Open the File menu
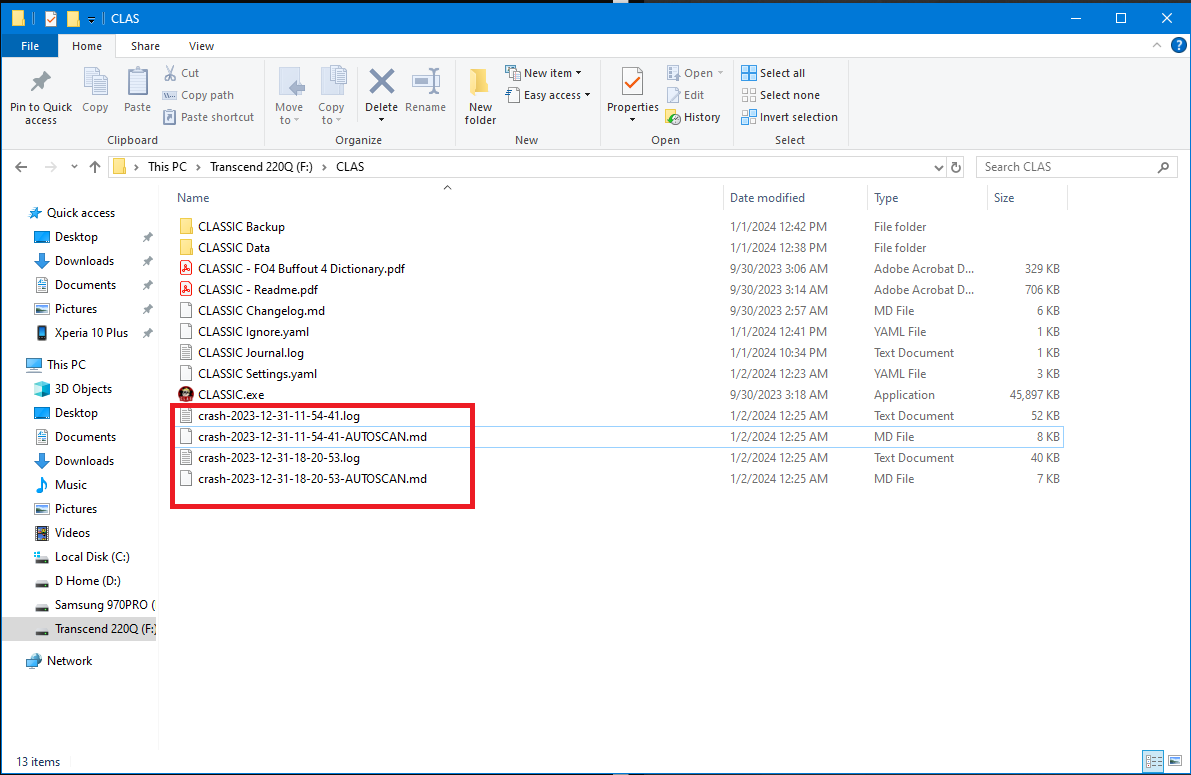1191x775 pixels. 30,46
